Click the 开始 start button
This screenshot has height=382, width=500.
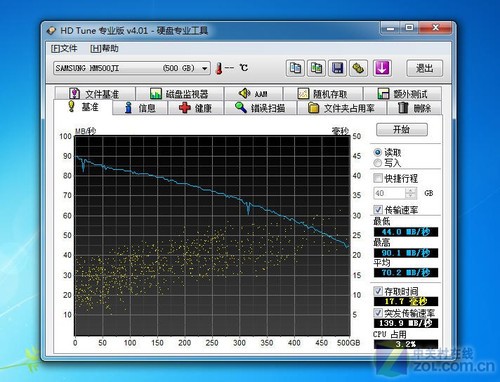(x=402, y=130)
